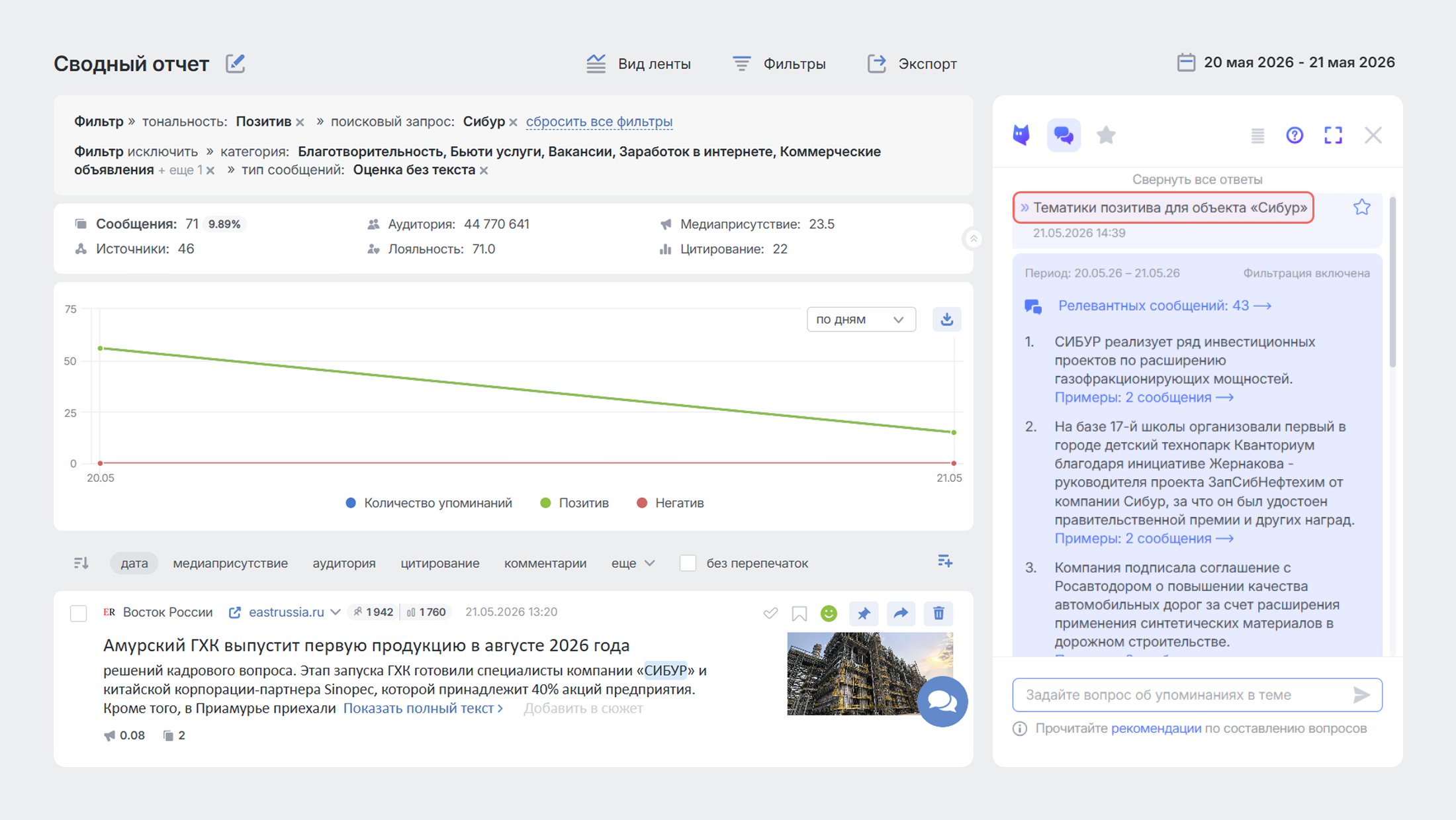The image size is (1456, 820).
Task: Open examples link under item 2 Кванториум
Action: (x=1144, y=539)
